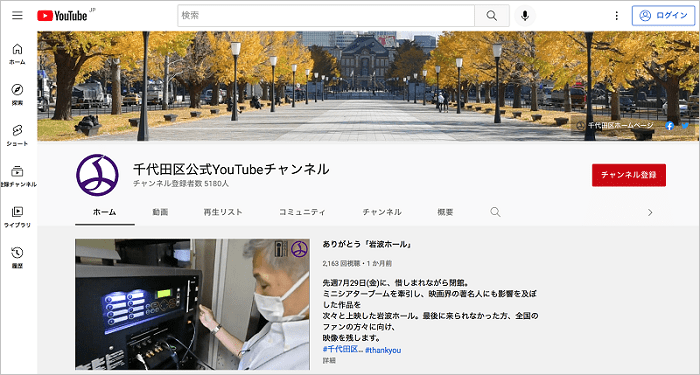
Task: Switch to the 動画 tab
Action: [x=160, y=212]
